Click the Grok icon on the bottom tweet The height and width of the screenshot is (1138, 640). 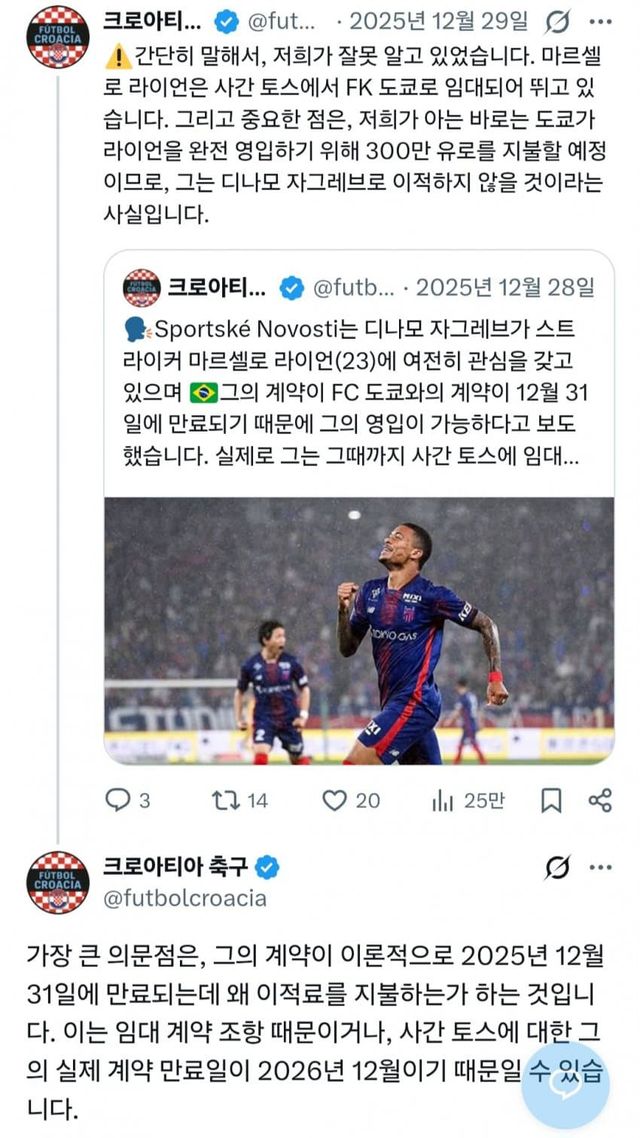click(x=557, y=868)
